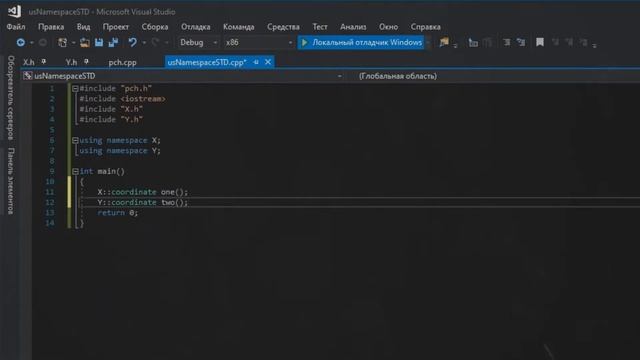Open the Вид menu
This screenshot has height=360, width=640.
83,27
